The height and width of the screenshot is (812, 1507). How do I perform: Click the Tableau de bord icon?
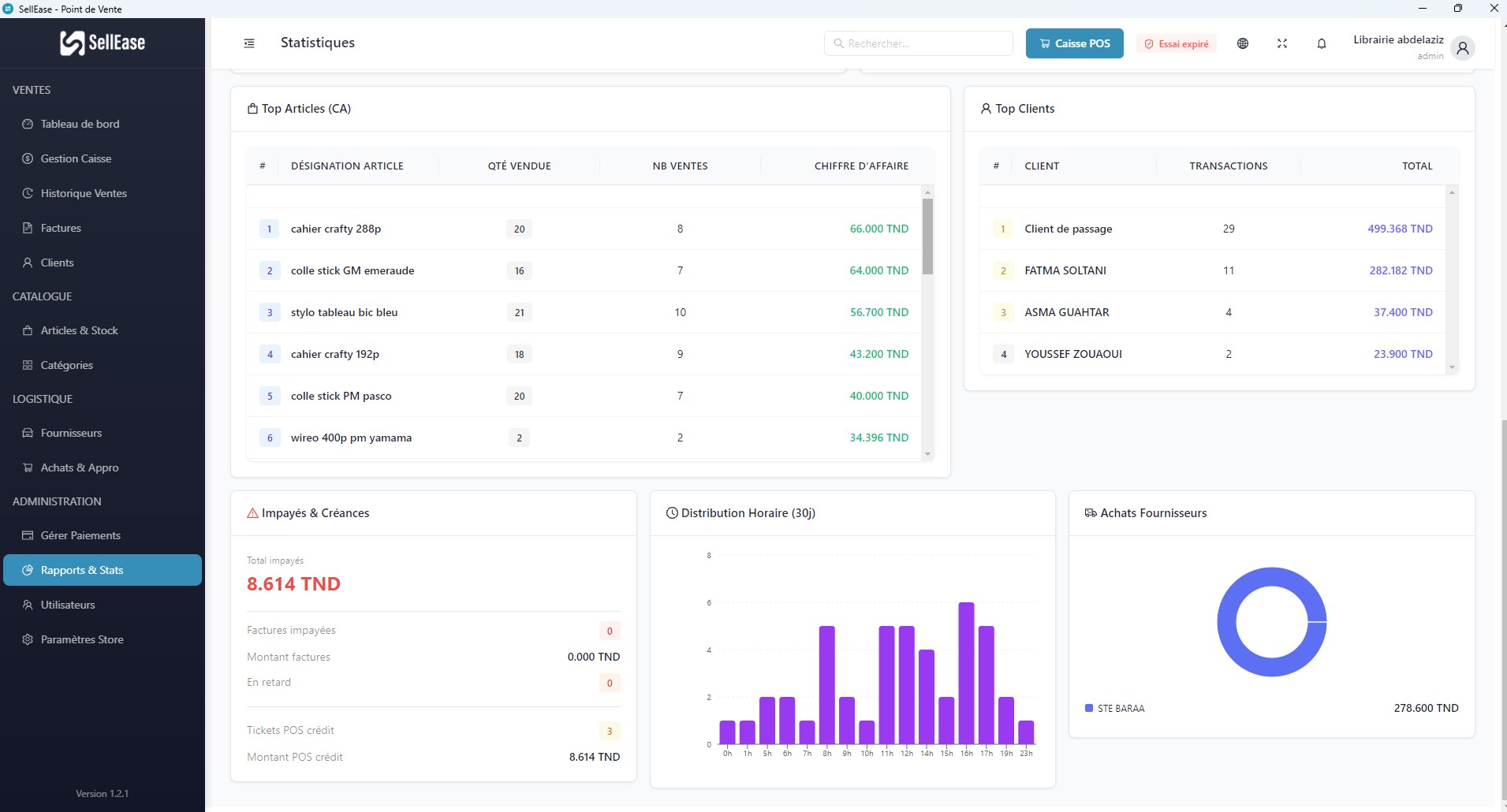28,124
